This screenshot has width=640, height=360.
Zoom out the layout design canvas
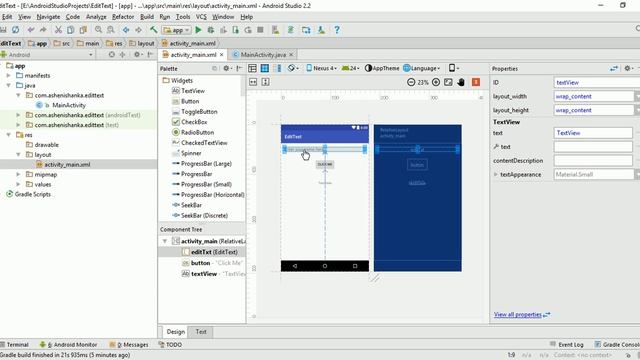[411, 82]
